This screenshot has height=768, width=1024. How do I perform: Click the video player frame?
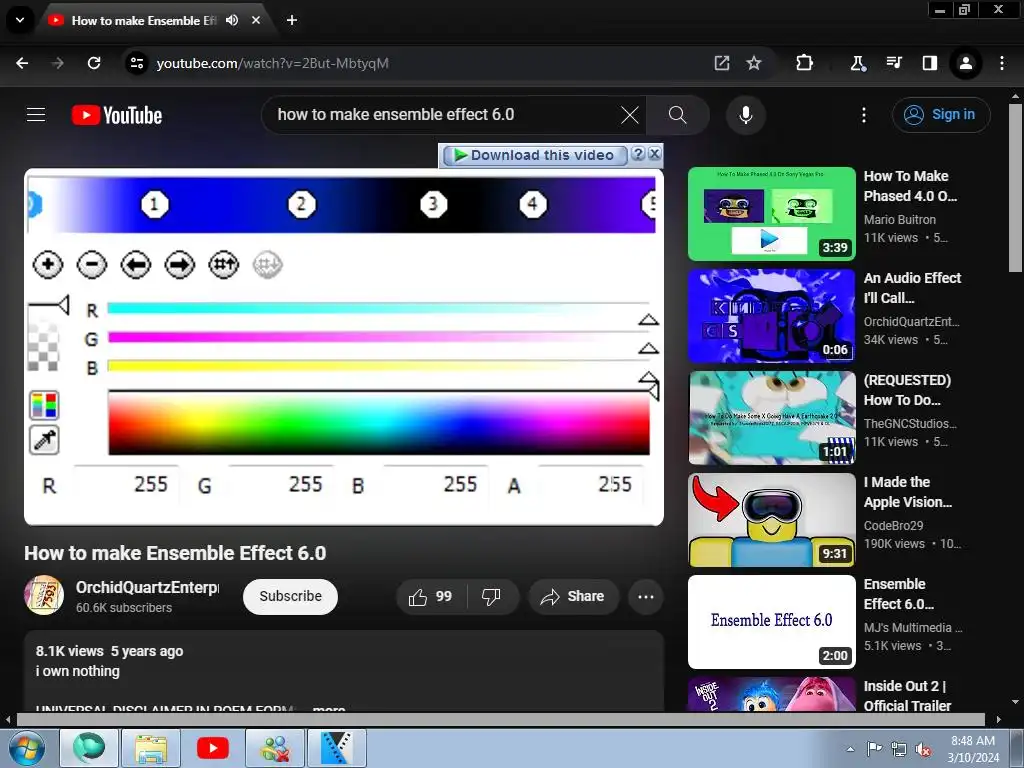click(x=344, y=347)
